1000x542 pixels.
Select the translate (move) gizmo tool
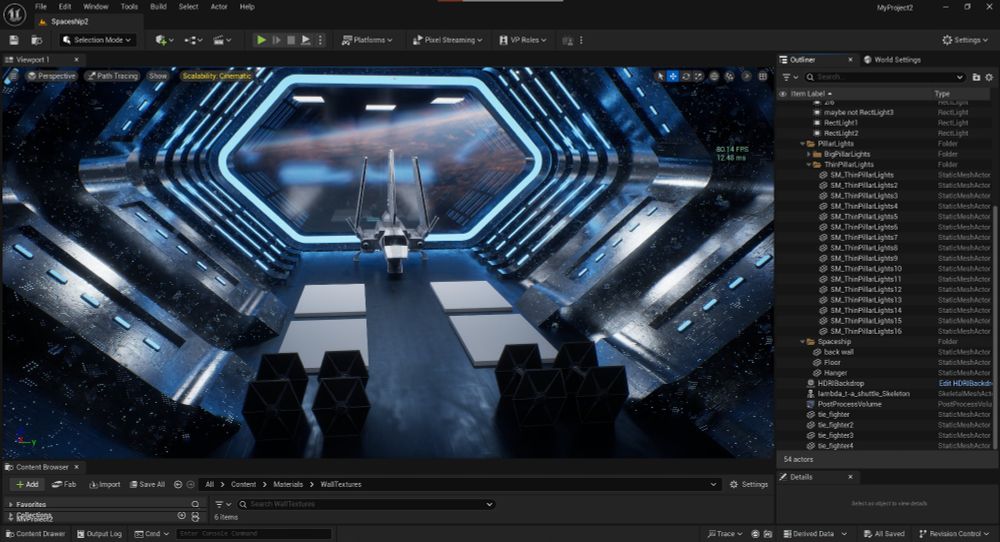(673, 76)
